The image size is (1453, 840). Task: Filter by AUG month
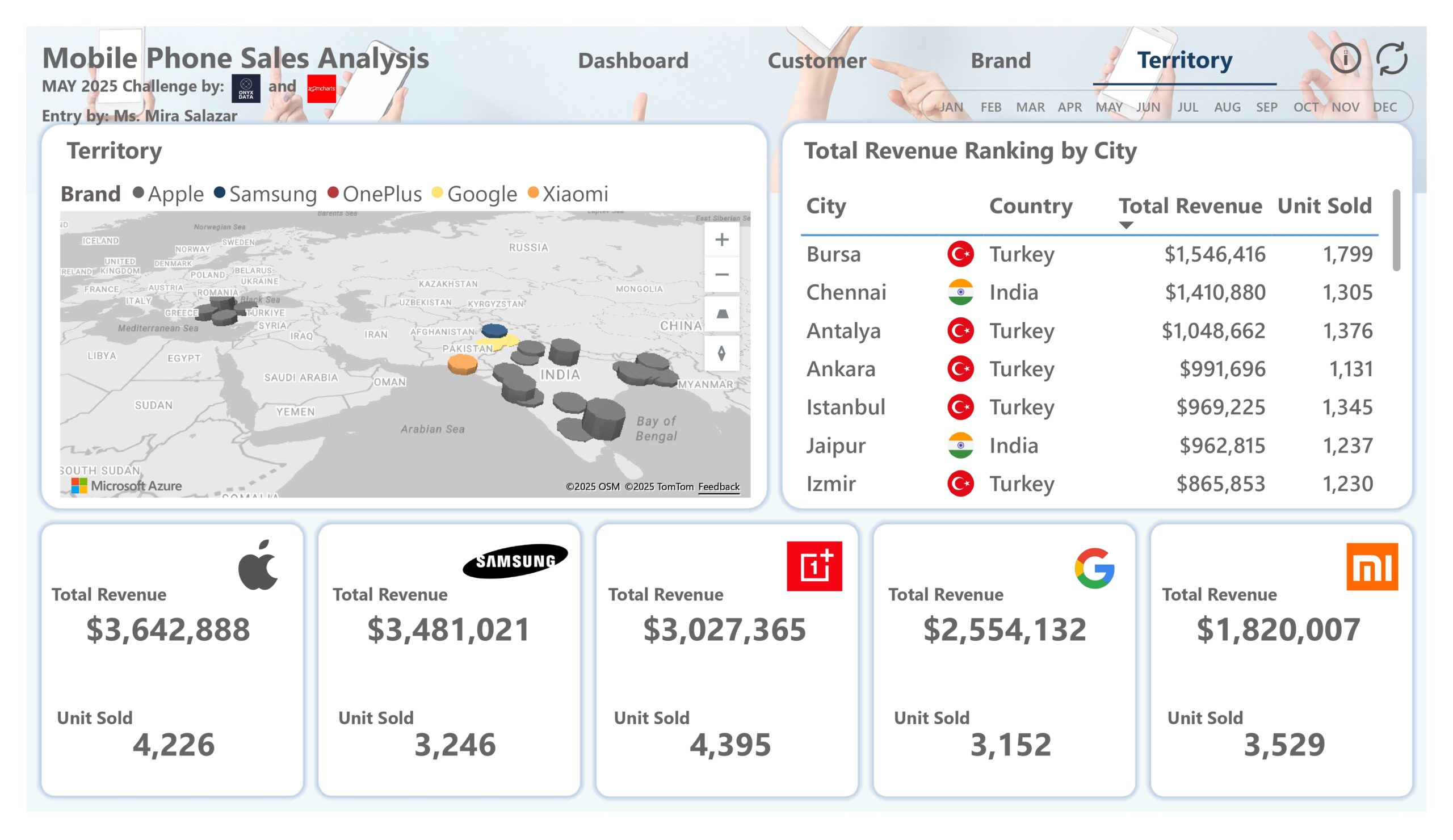[x=1227, y=107]
